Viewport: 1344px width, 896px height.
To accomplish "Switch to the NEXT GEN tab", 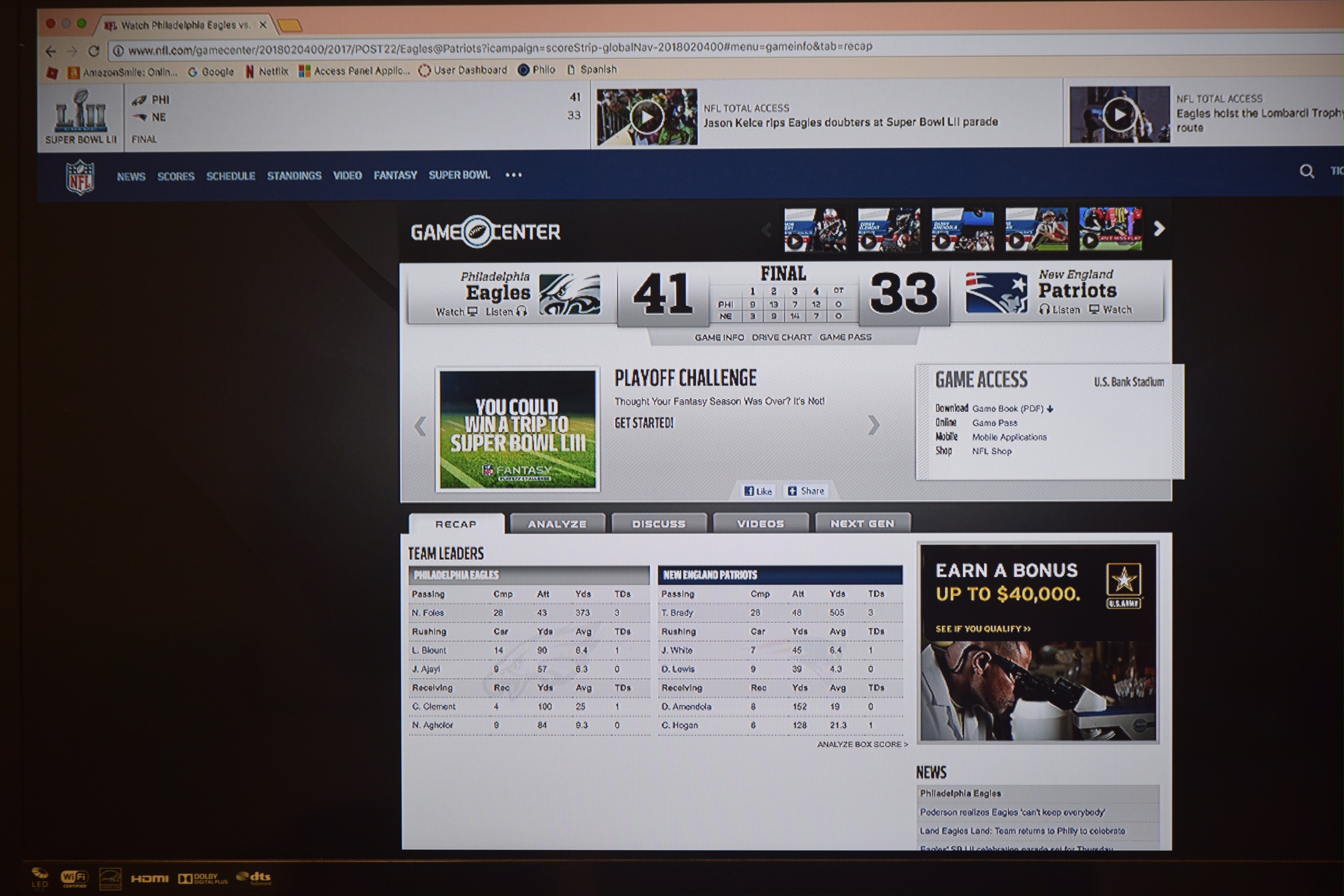I will pyautogui.click(x=862, y=523).
